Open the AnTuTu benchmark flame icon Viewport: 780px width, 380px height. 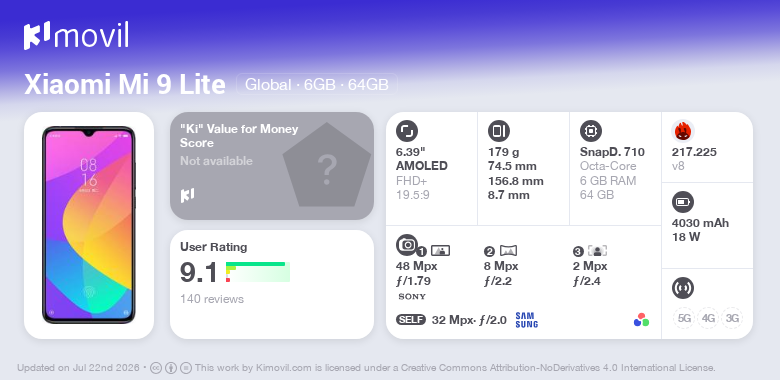point(683,131)
